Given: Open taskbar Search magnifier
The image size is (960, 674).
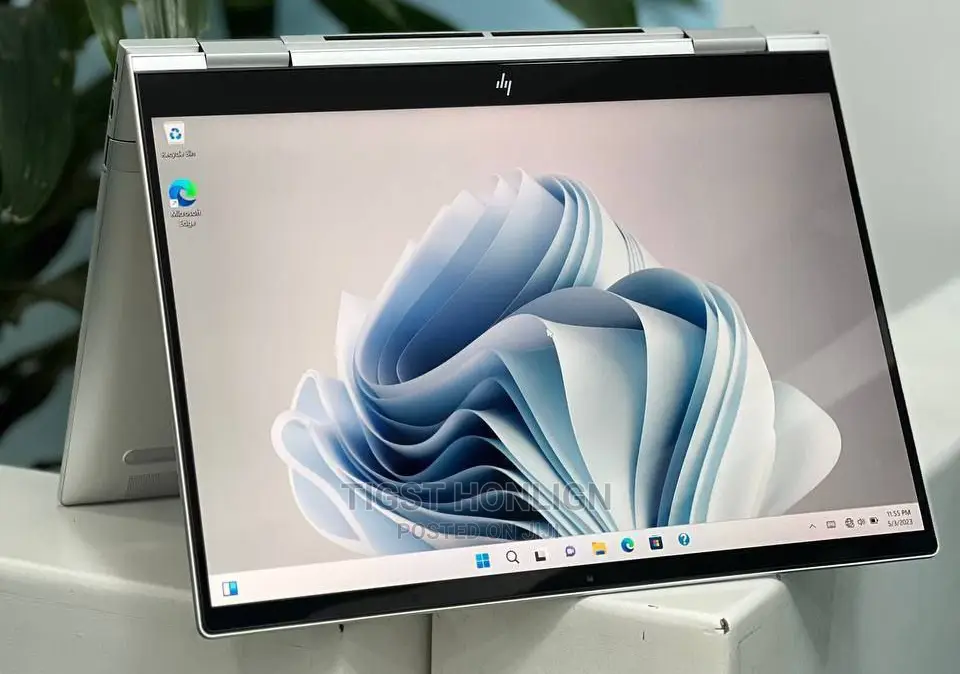Looking at the screenshot, I should [512, 557].
